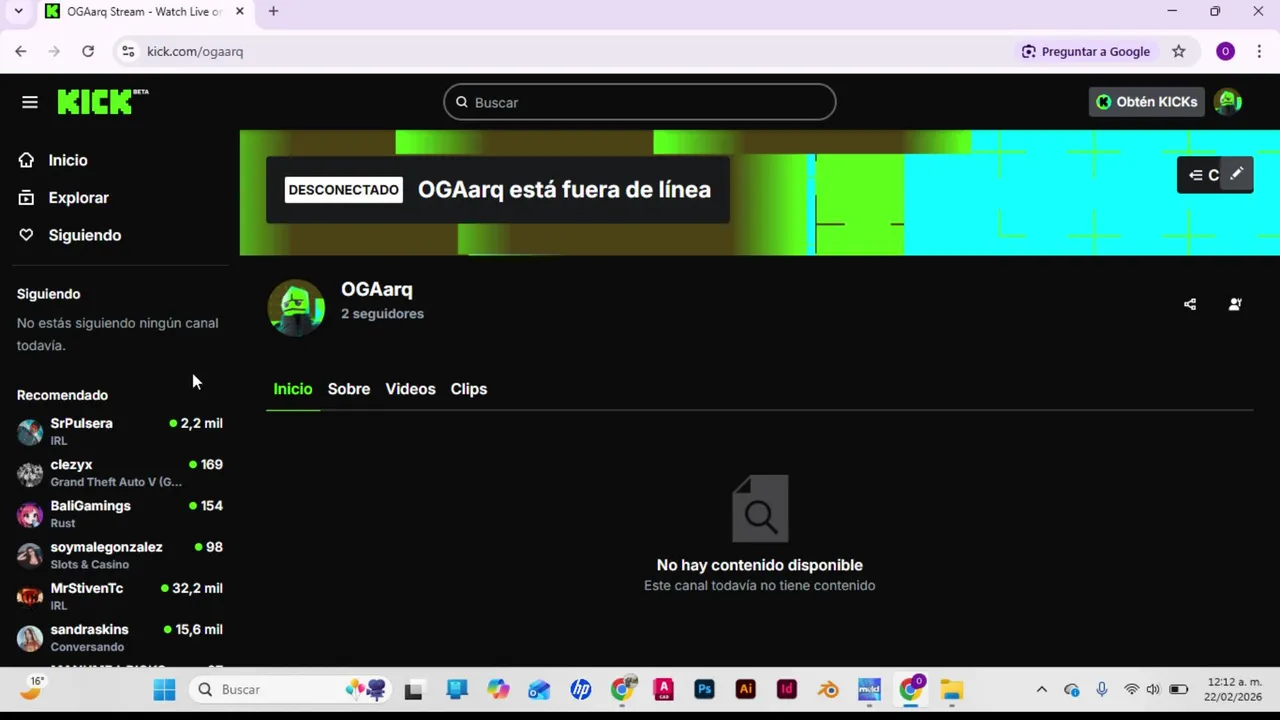Click the KICK logo

click(x=102, y=101)
